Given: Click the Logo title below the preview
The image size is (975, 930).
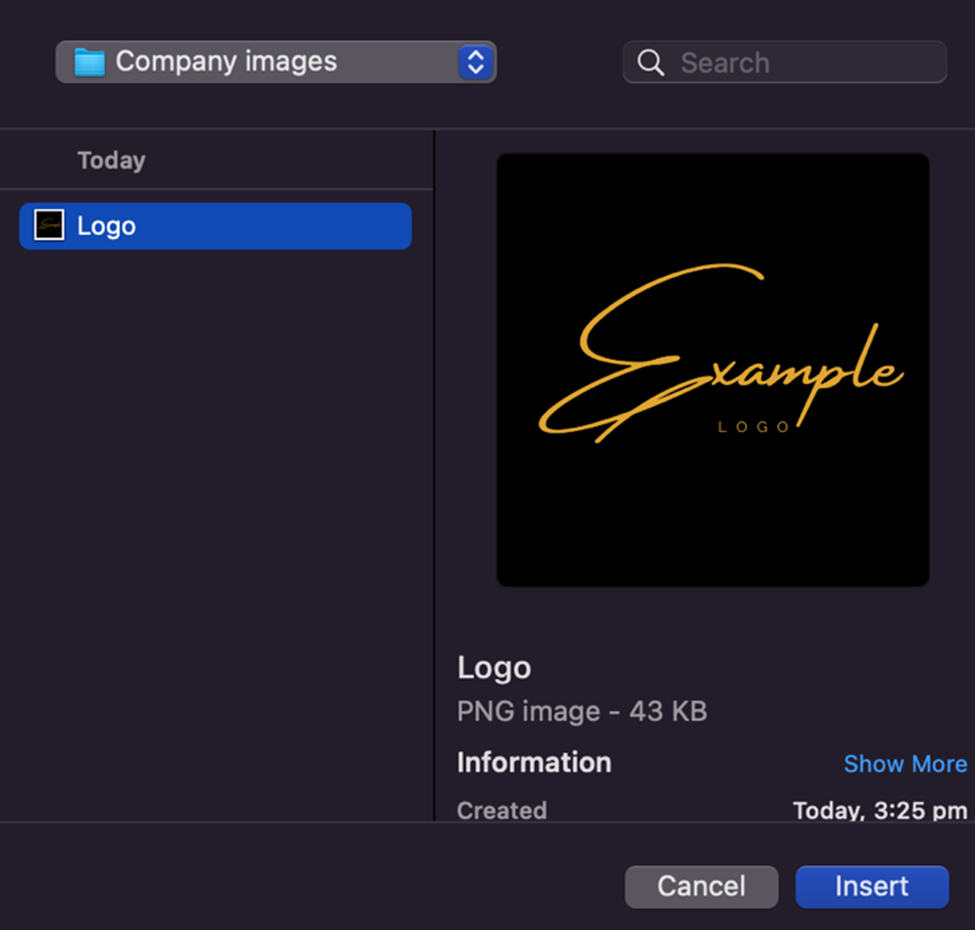Looking at the screenshot, I should pos(494,668).
